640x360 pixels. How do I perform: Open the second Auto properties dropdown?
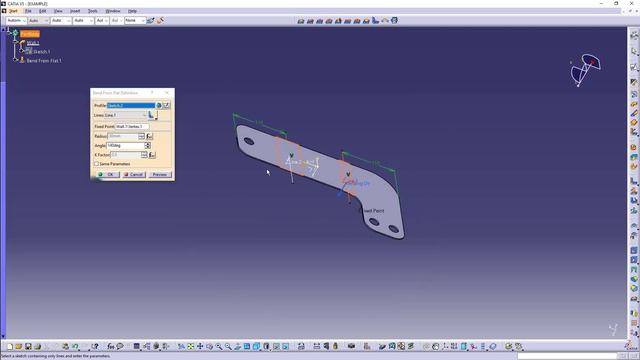(x=39, y=20)
